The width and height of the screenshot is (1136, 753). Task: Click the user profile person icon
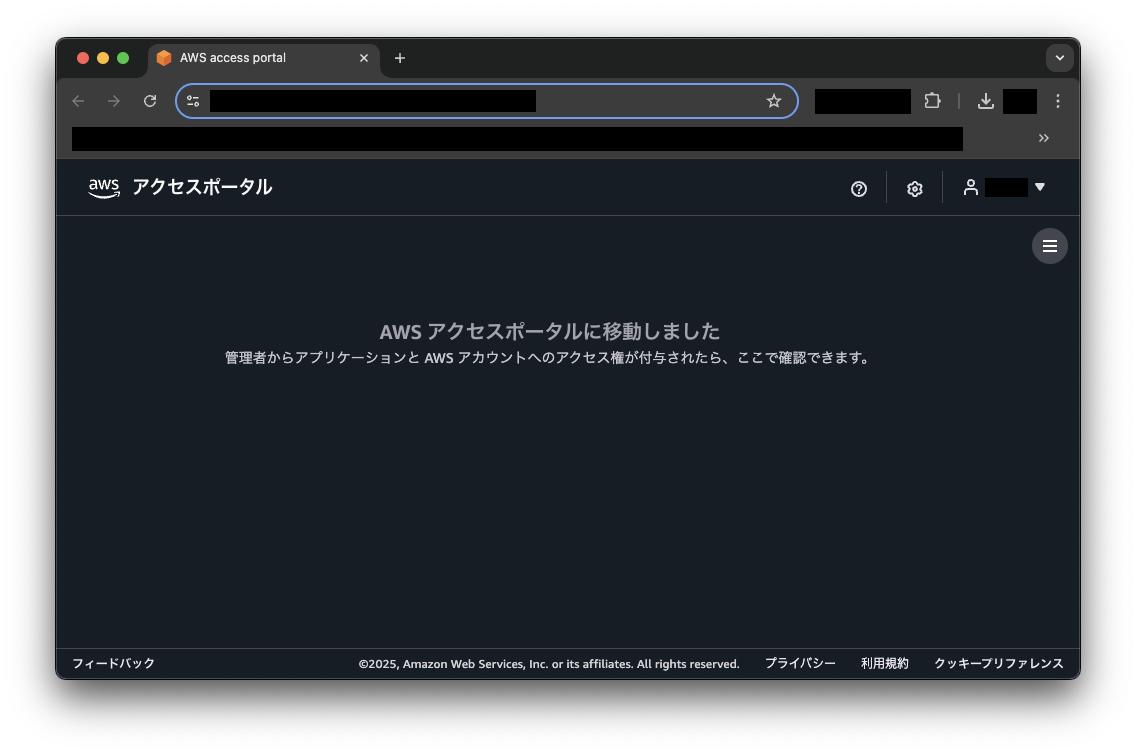point(970,188)
